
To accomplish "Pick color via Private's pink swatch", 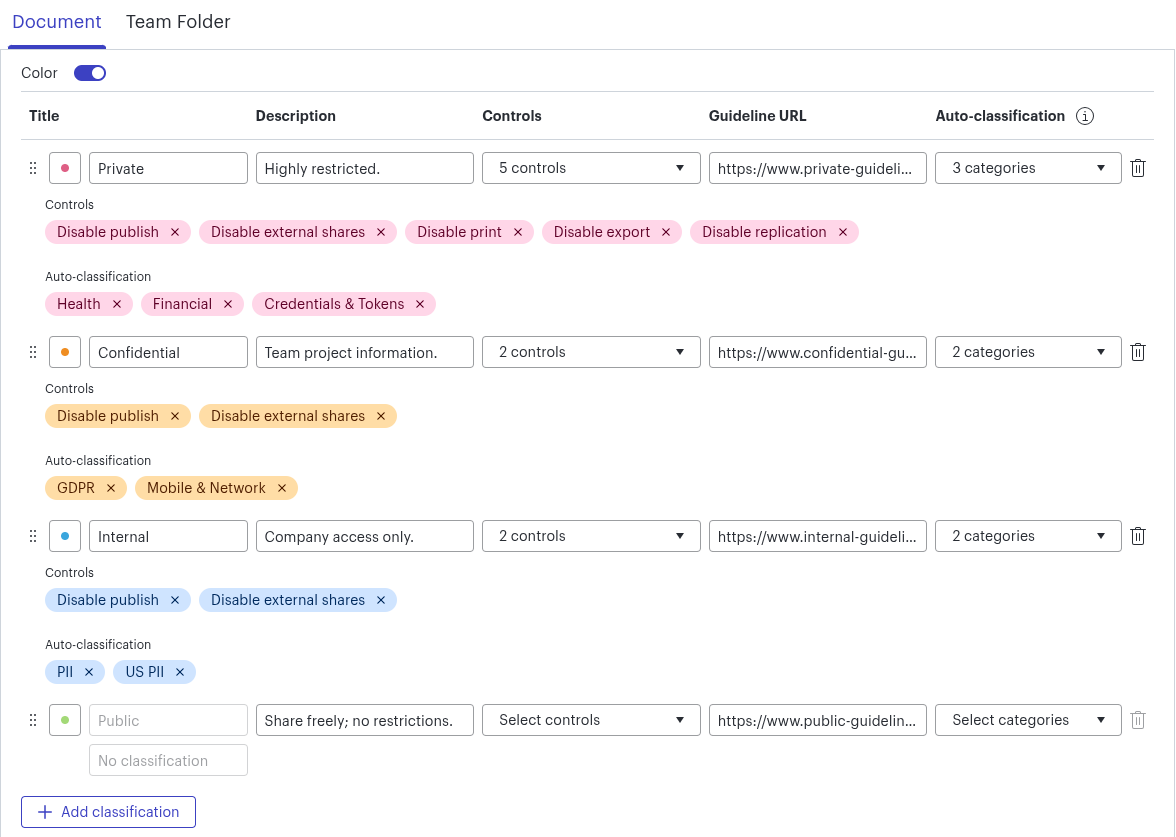I will tap(65, 168).
